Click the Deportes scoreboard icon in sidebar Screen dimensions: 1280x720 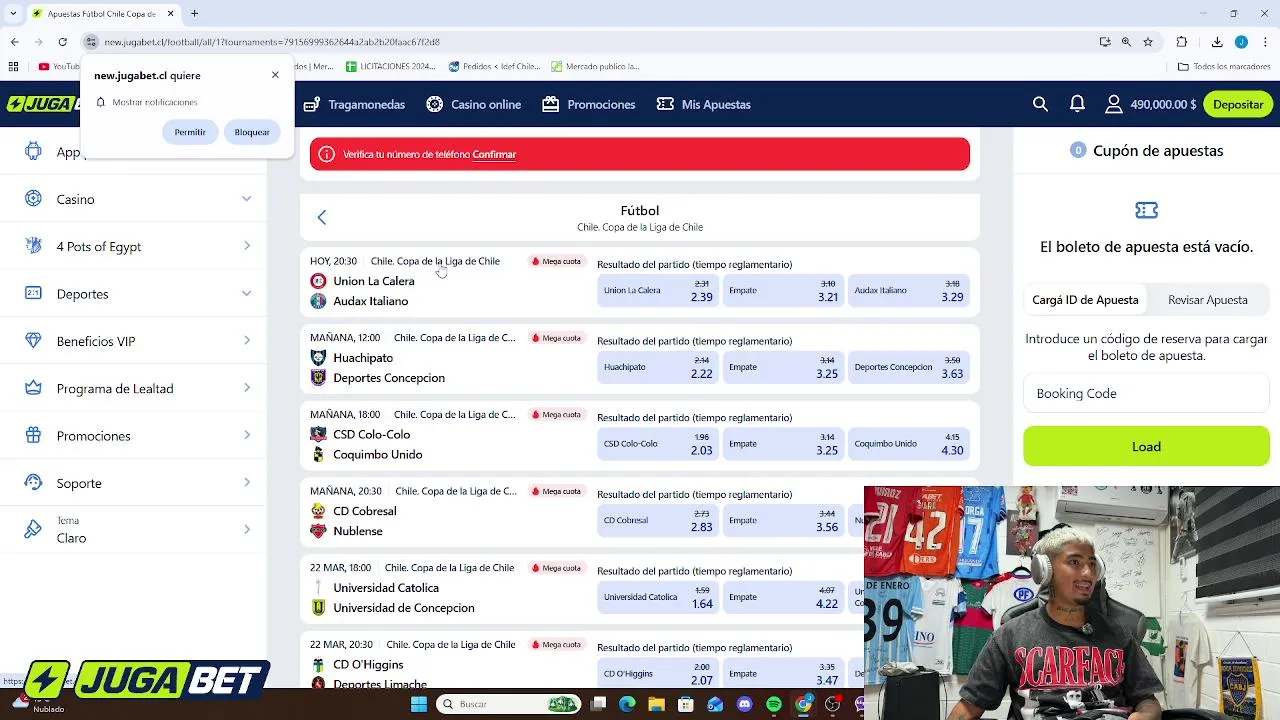tap(34, 293)
